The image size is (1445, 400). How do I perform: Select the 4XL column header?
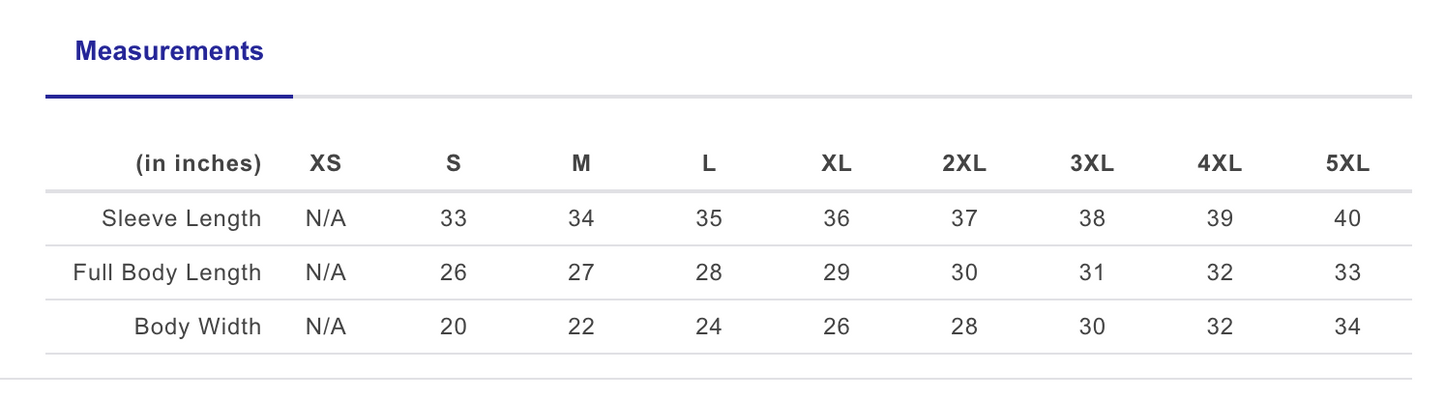[x=1219, y=164]
